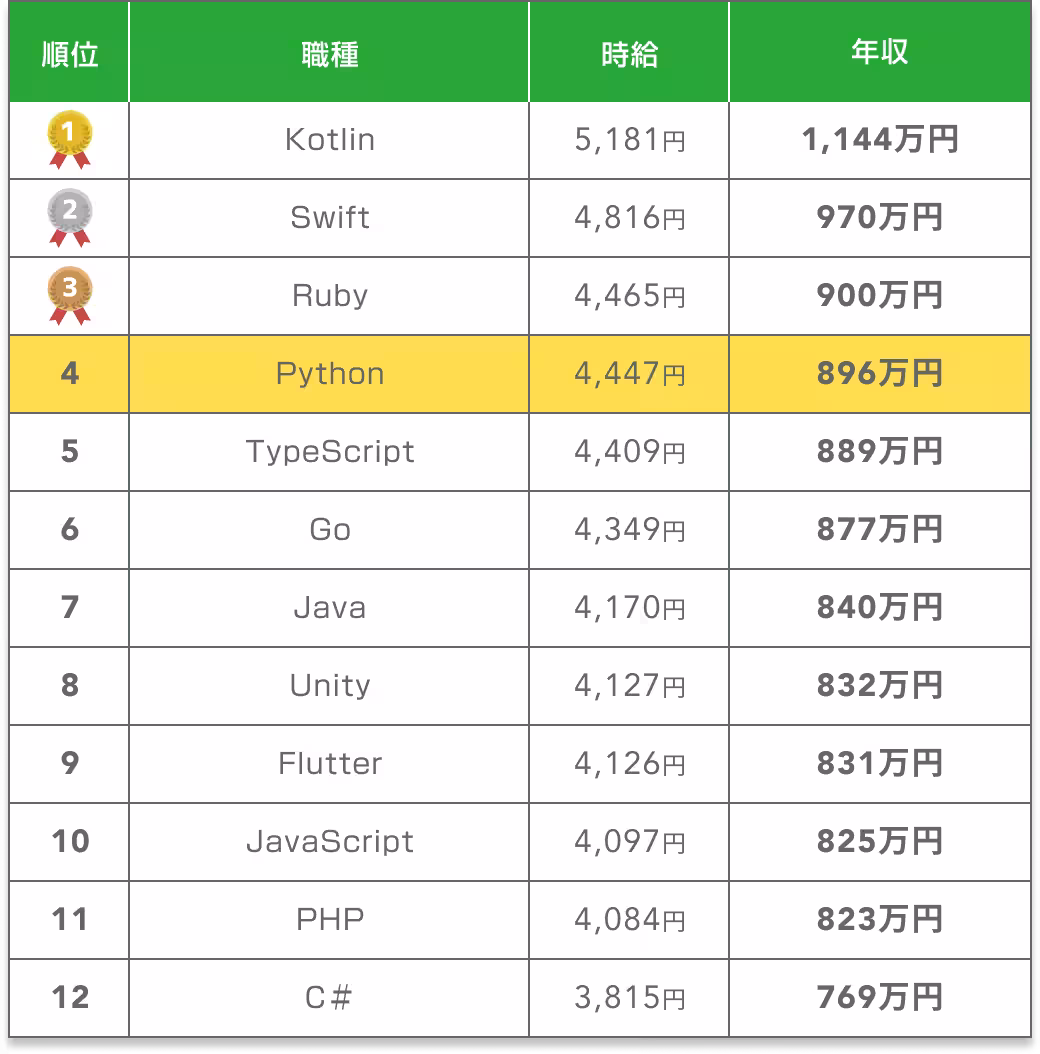
Task: Click the gold first-place medal icon
Action: click(x=70, y=138)
